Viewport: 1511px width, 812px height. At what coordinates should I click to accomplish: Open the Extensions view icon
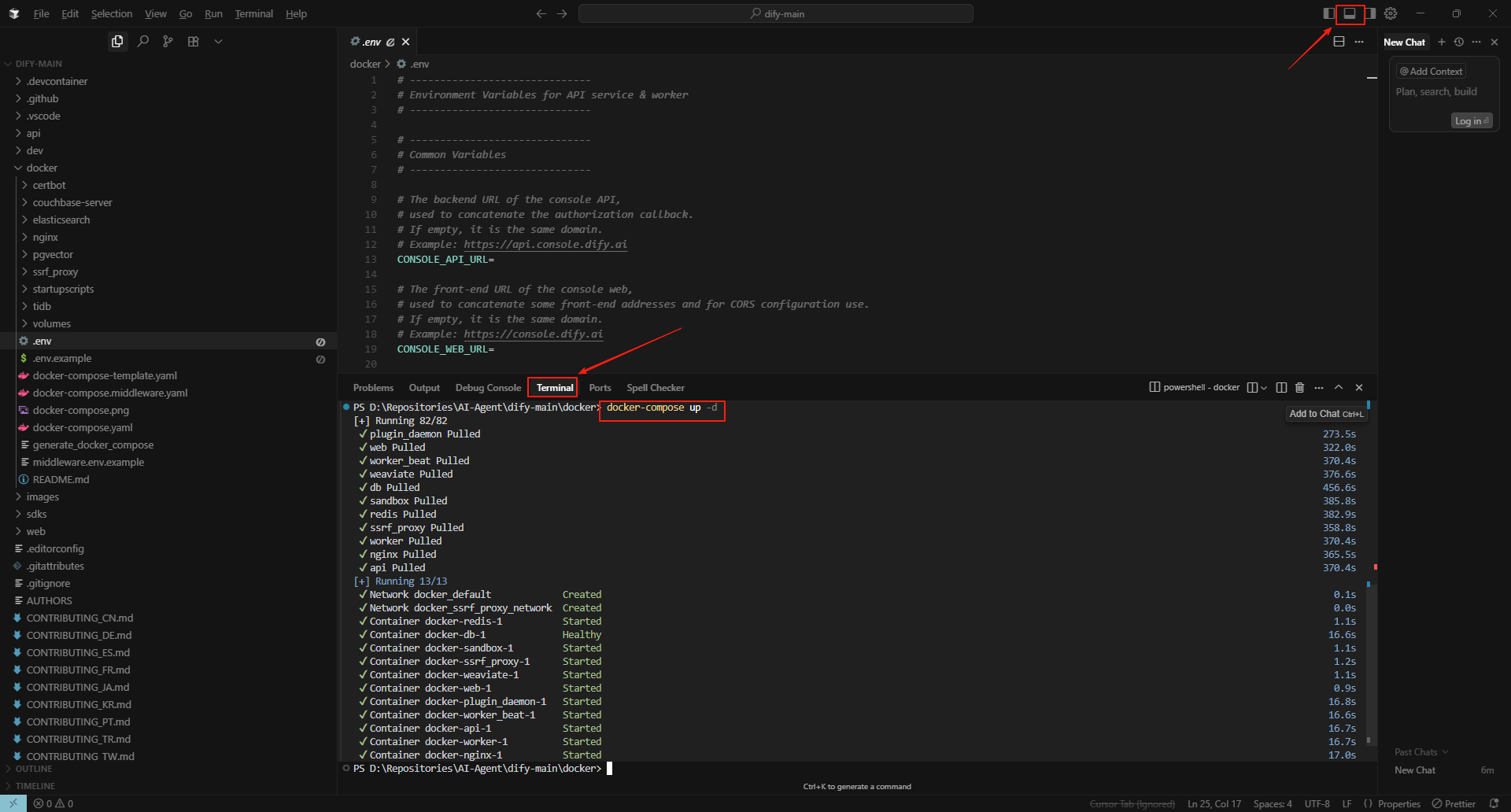point(193,42)
